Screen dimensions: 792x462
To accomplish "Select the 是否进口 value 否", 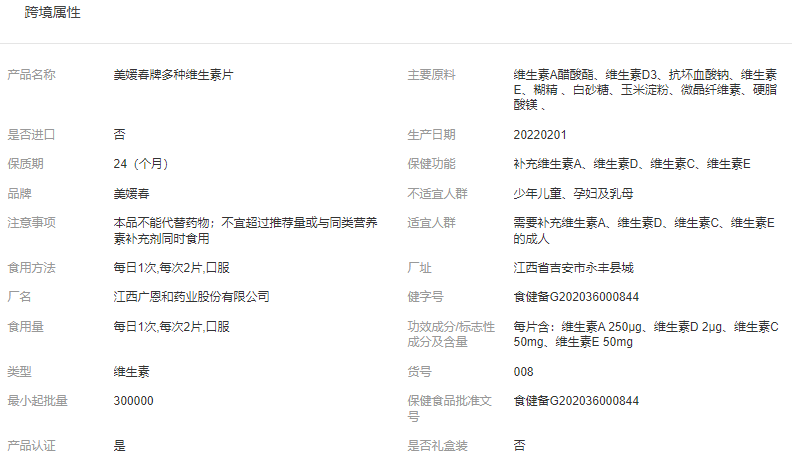I will click(119, 135).
